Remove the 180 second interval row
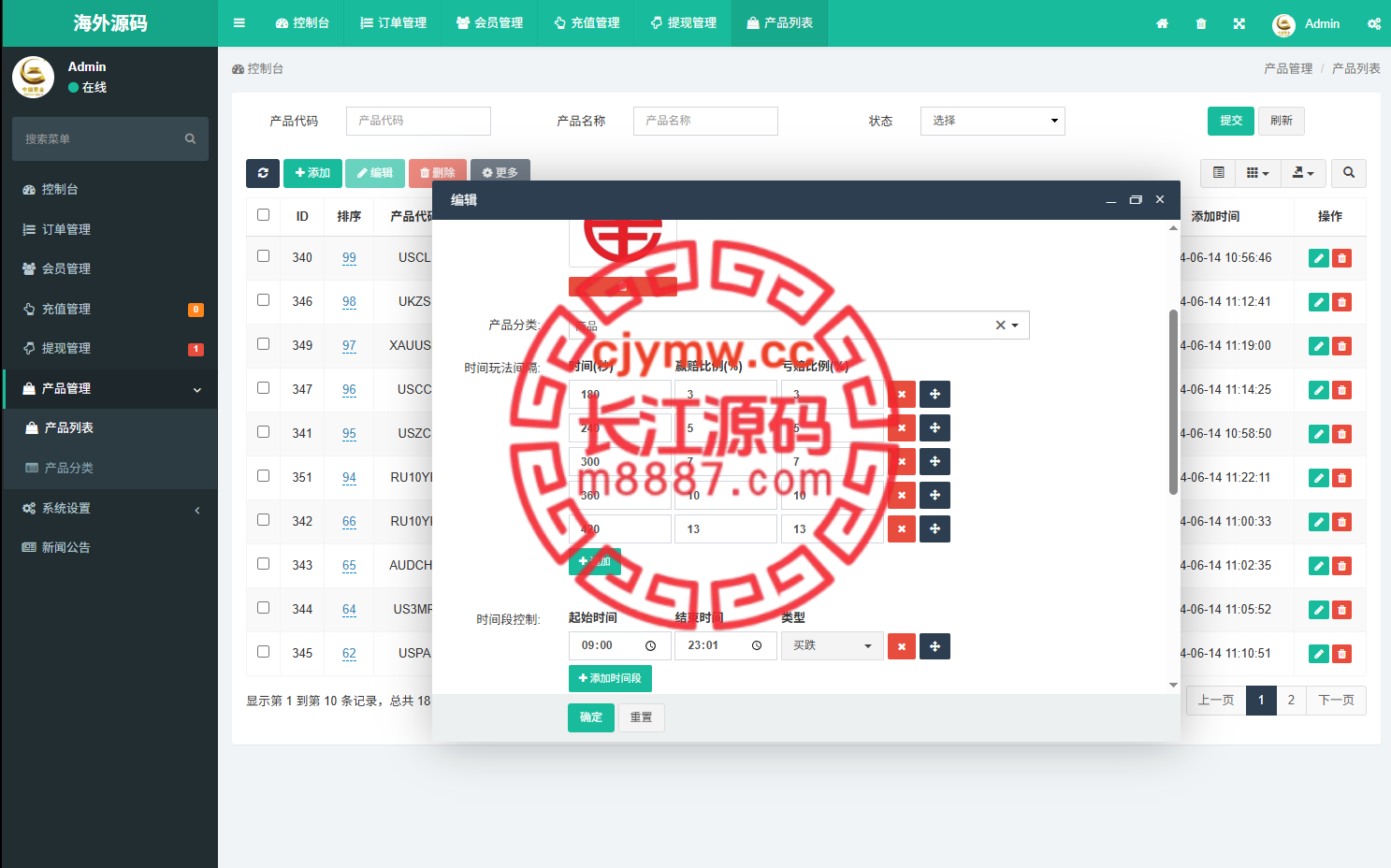The width and height of the screenshot is (1391, 868). (x=902, y=395)
